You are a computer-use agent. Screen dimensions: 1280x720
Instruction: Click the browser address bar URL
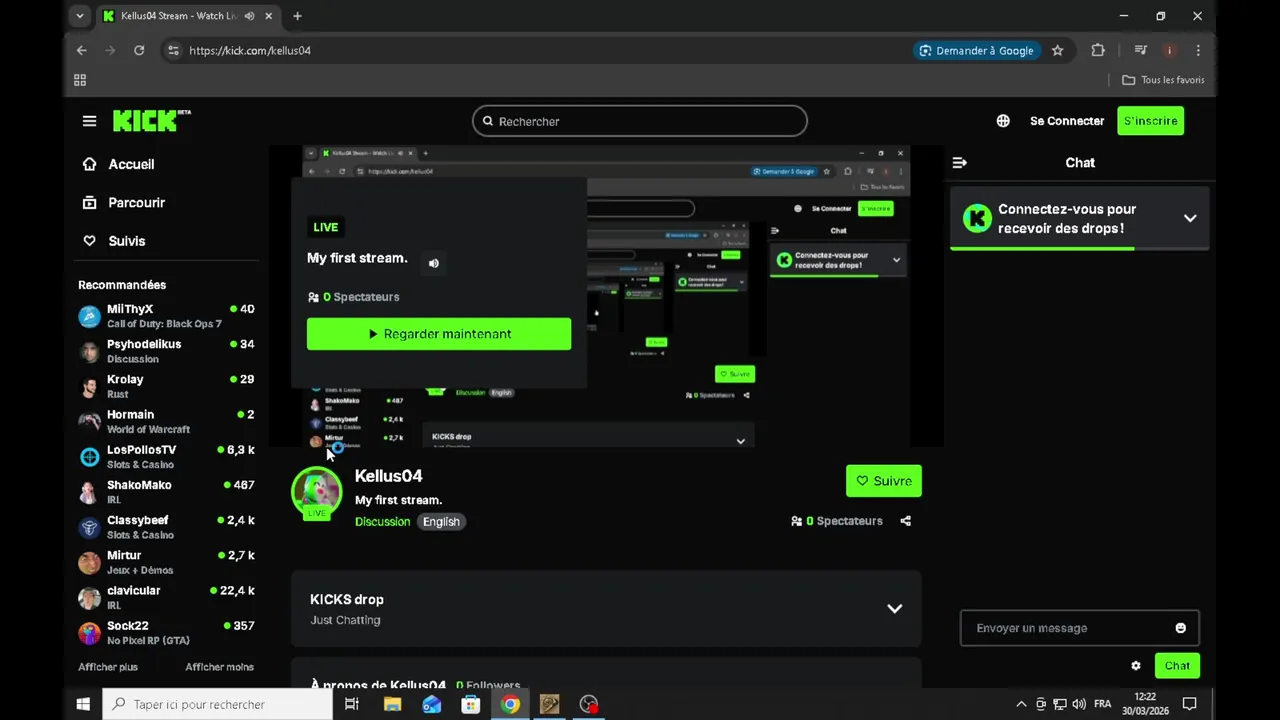[x=250, y=50]
